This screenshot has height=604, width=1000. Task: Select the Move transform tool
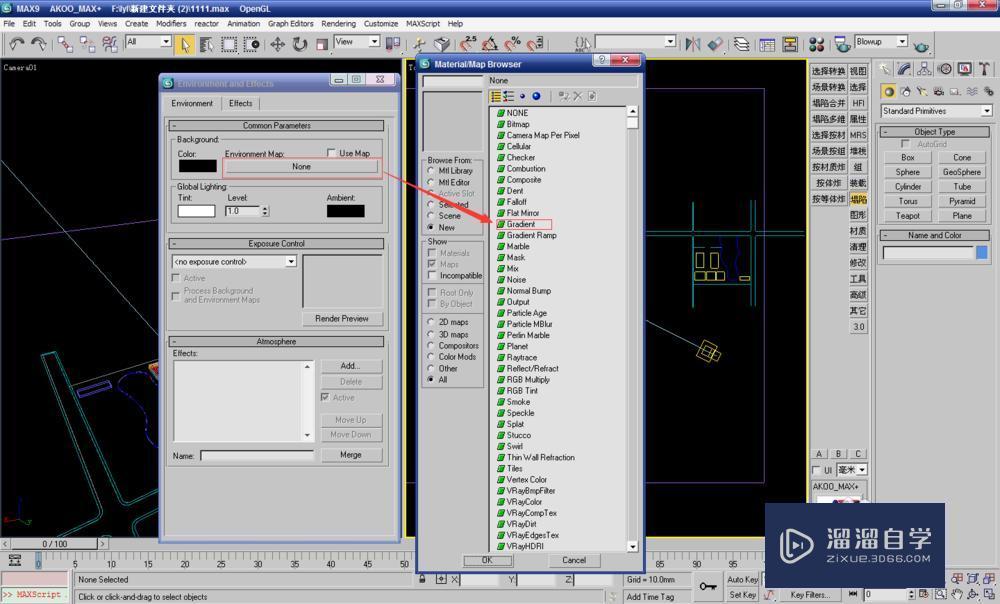tap(277, 44)
